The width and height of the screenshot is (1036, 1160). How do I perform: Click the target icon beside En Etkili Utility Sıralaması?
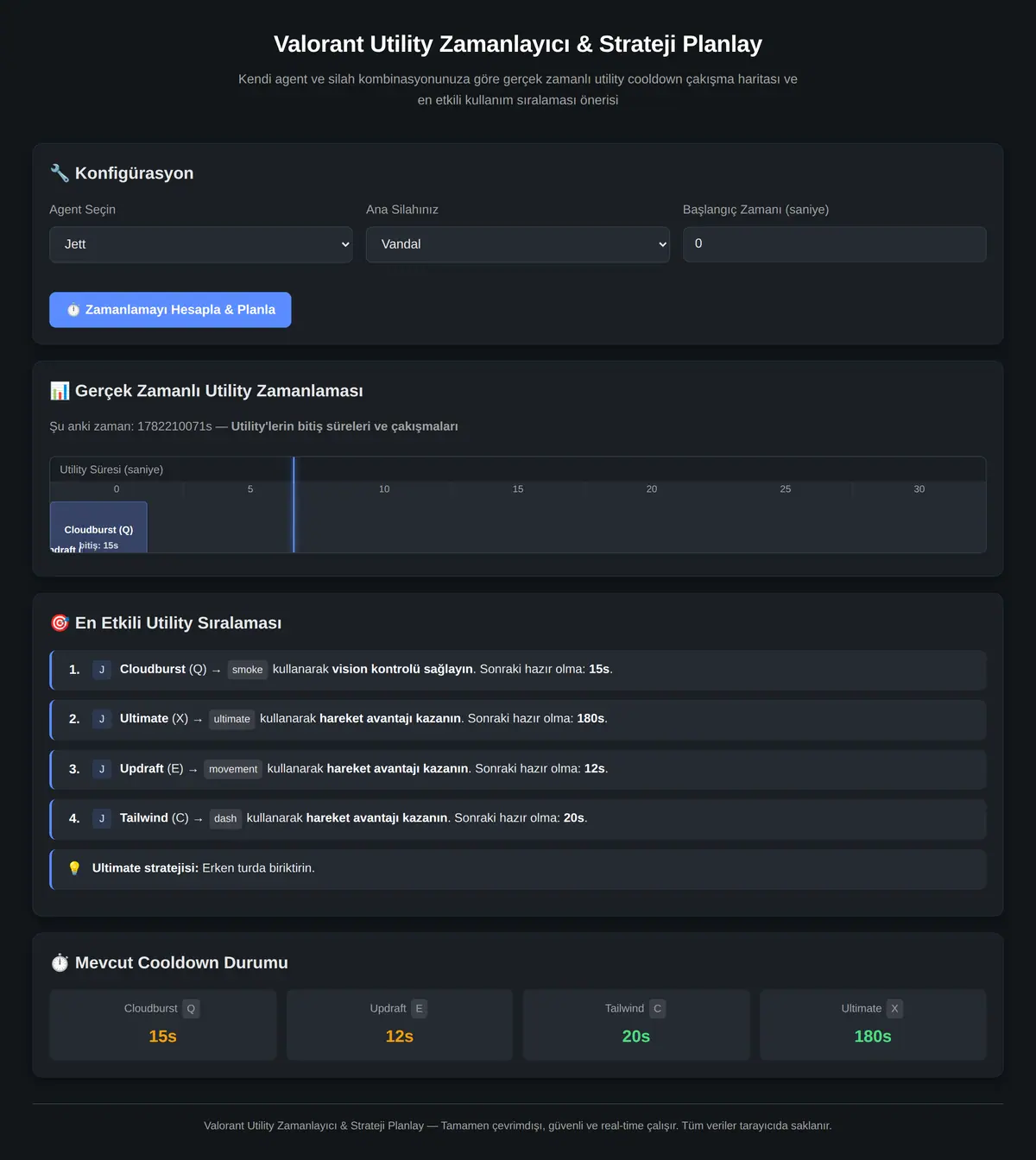[x=60, y=623]
